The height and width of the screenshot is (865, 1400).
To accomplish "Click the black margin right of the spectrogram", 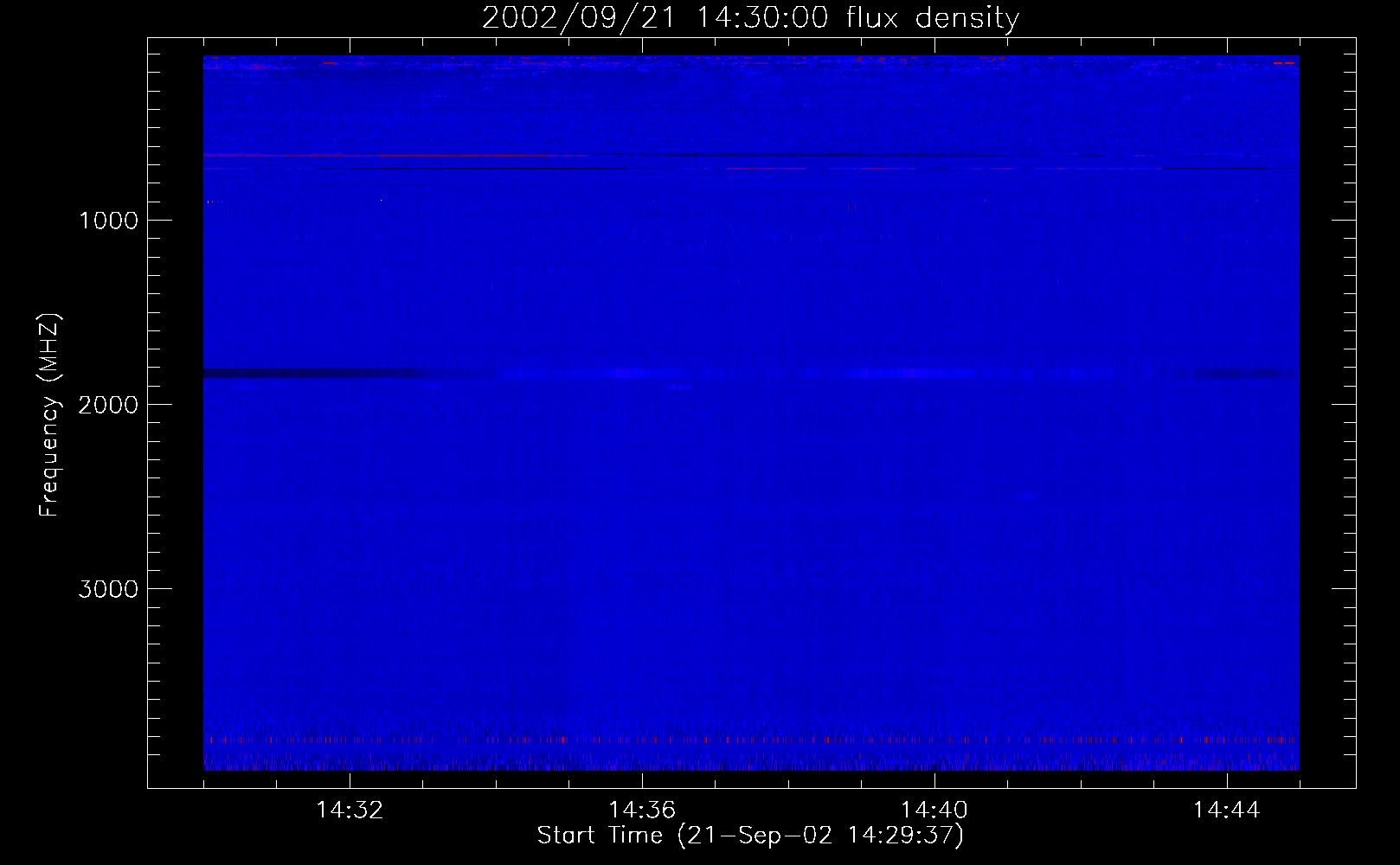I will point(1326,415).
